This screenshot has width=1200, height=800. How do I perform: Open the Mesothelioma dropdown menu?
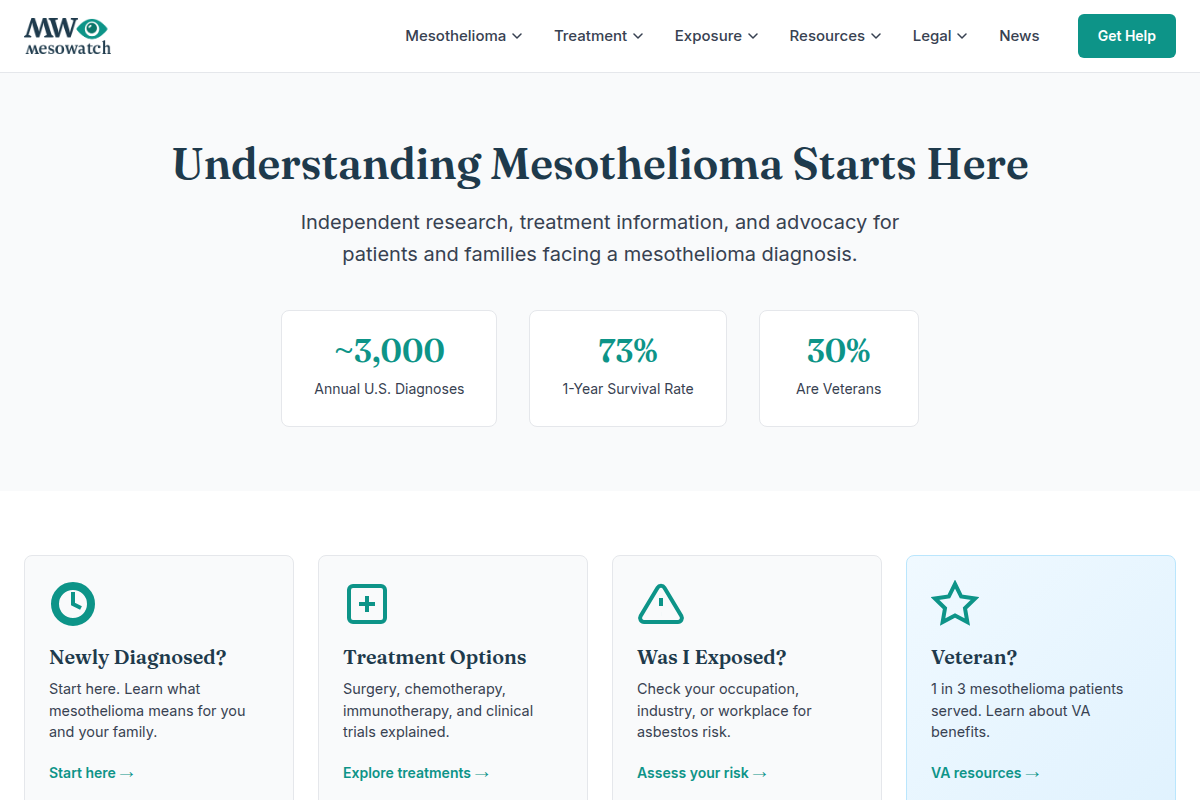463,35
